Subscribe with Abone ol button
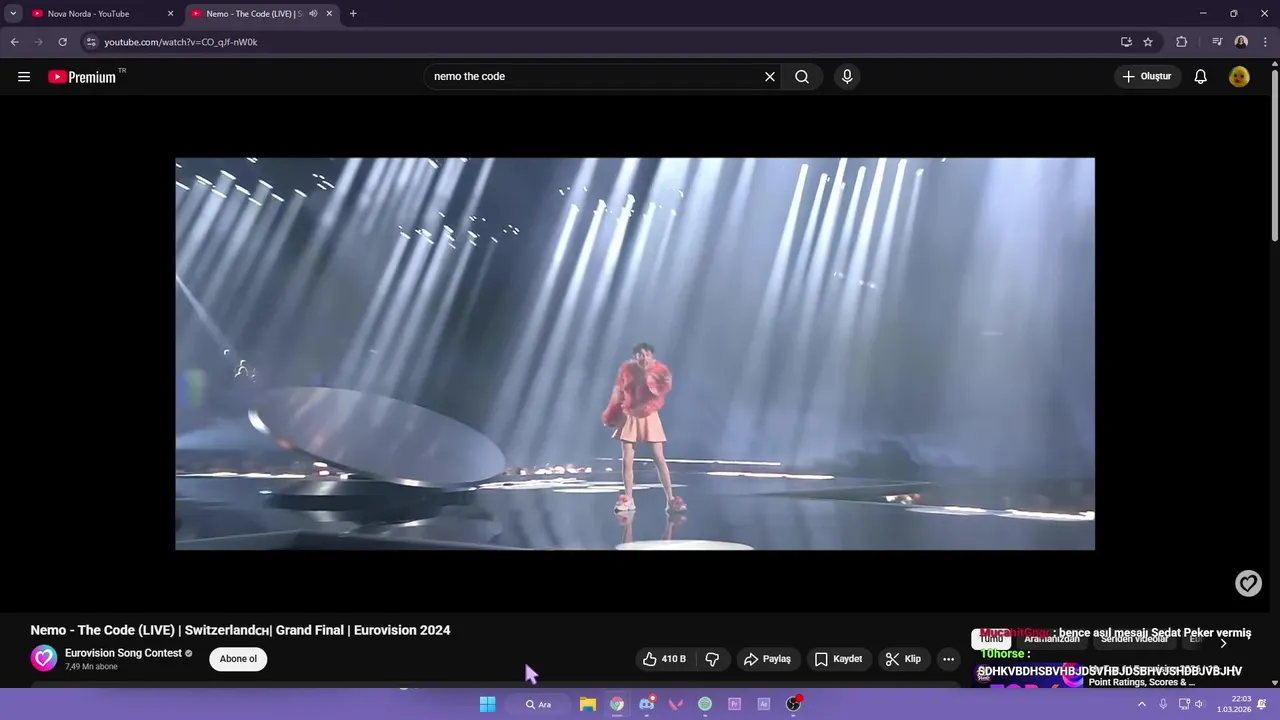1280x720 pixels. pos(238,659)
